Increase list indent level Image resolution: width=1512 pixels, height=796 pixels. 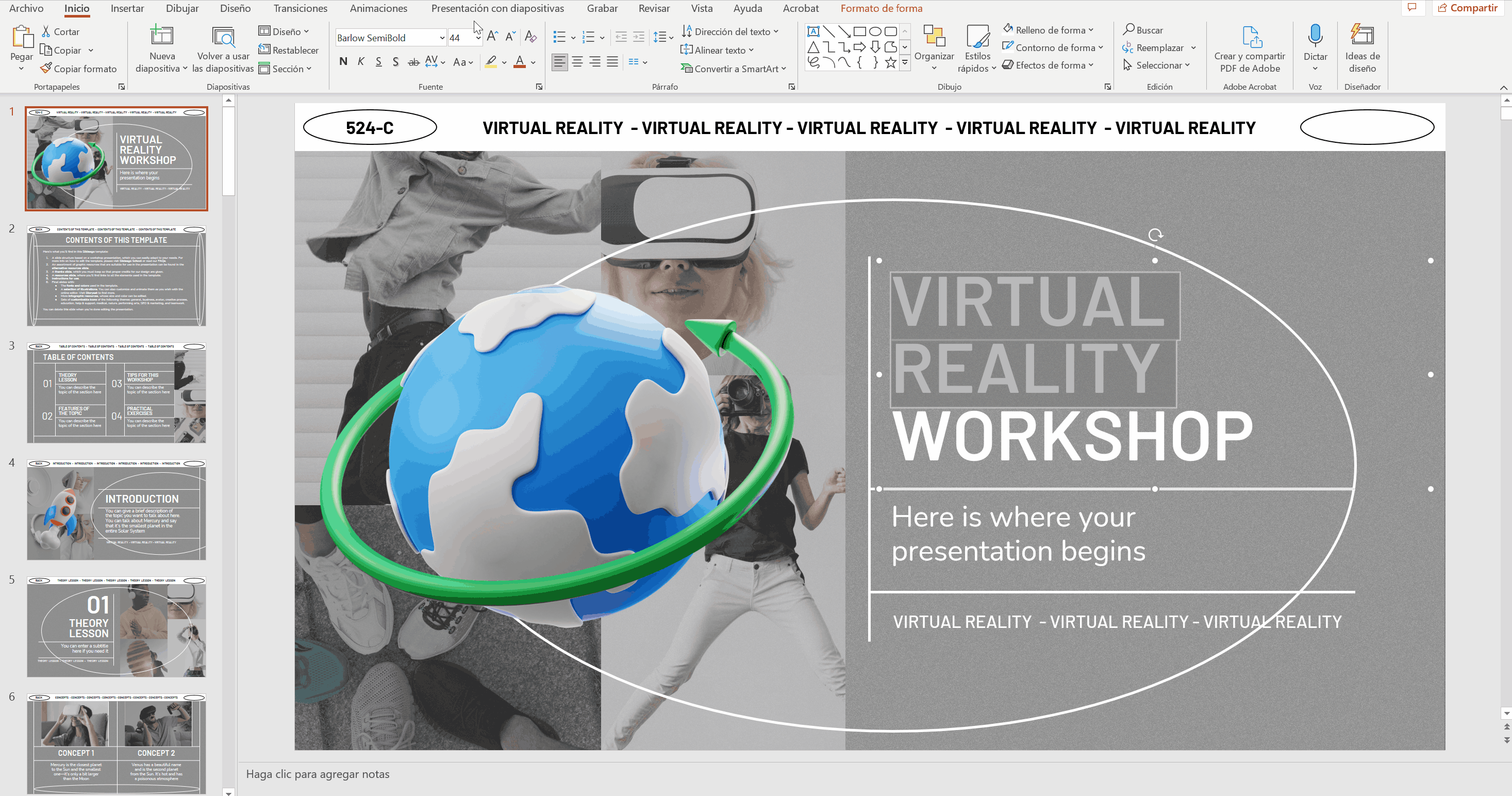tap(639, 38)
